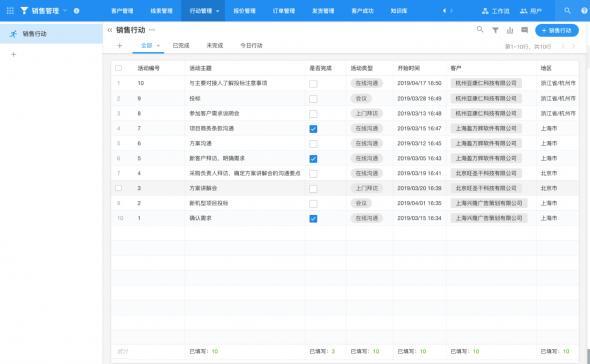The image size is (590, 364).
Task: Uncheck 是否完成 for 项目商务条款沟通
Action: (313, 129)
